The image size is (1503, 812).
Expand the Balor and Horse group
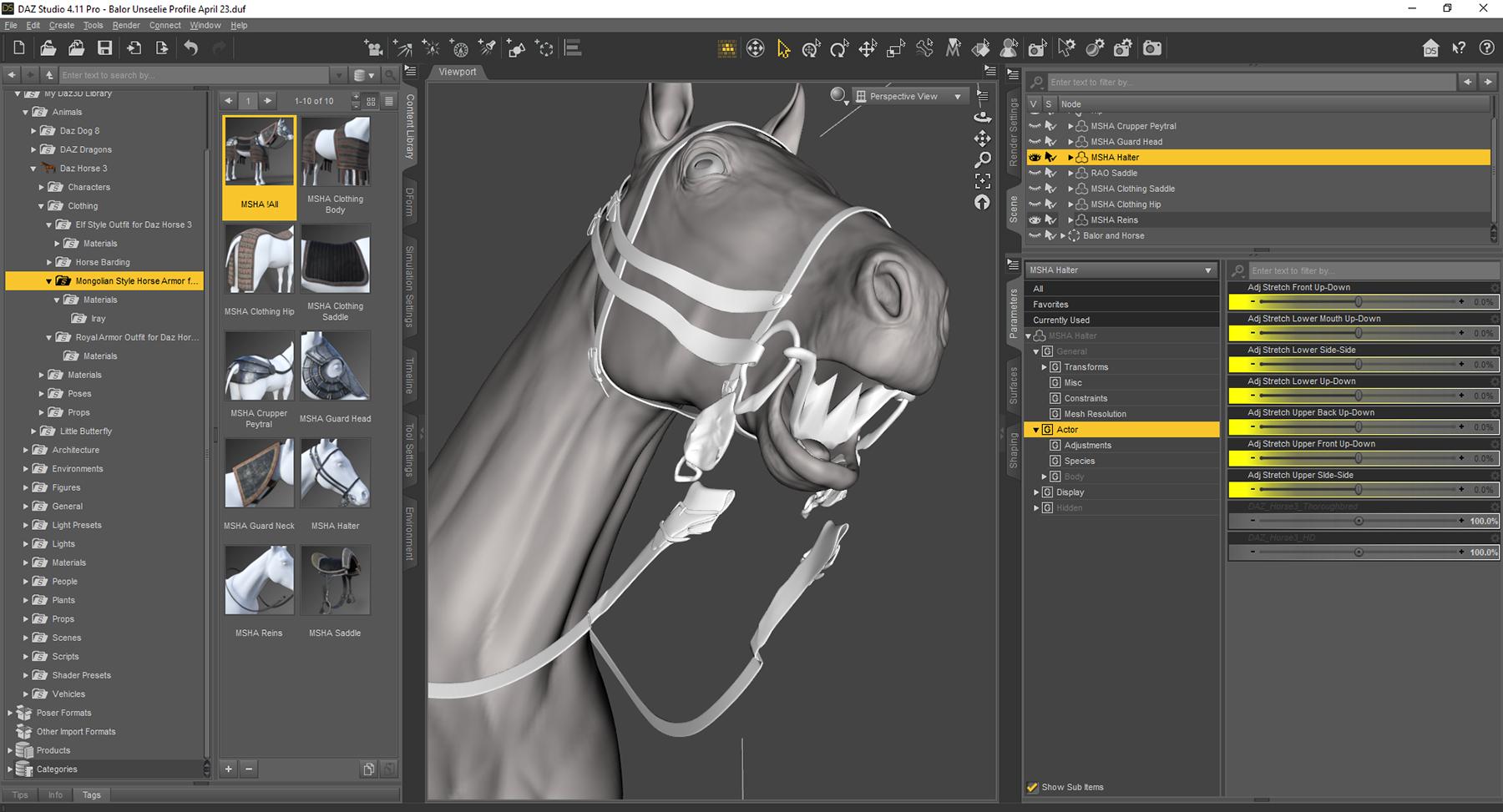[1063, 236]
